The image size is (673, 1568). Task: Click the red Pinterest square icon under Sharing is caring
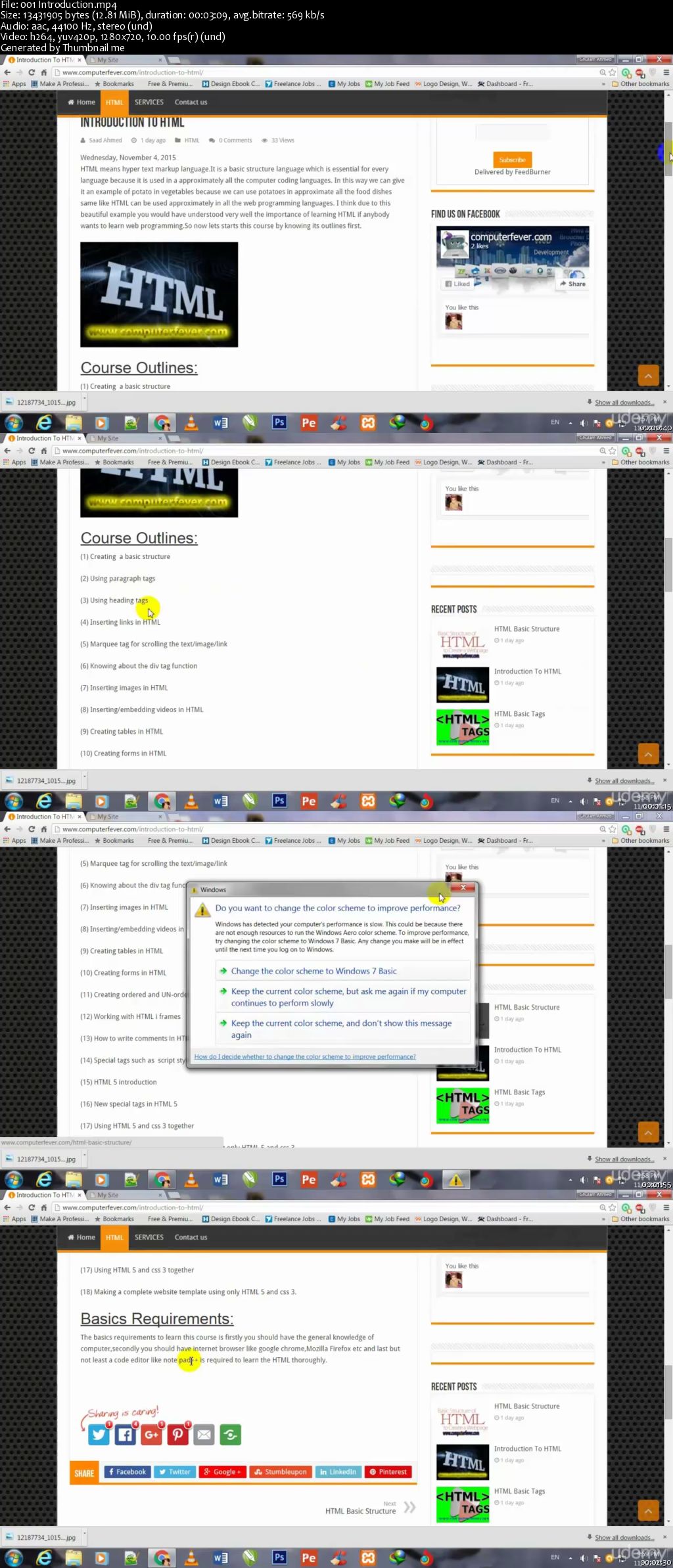[x=178, y=1435]
